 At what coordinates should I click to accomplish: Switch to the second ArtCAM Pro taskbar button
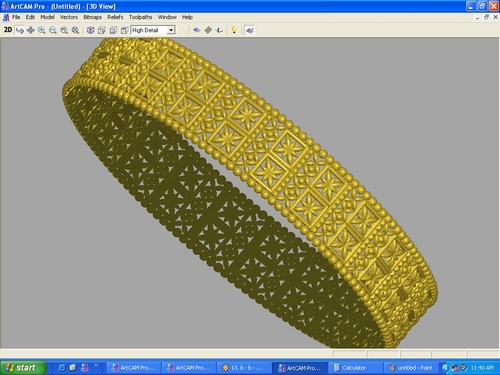pos(188,368)
